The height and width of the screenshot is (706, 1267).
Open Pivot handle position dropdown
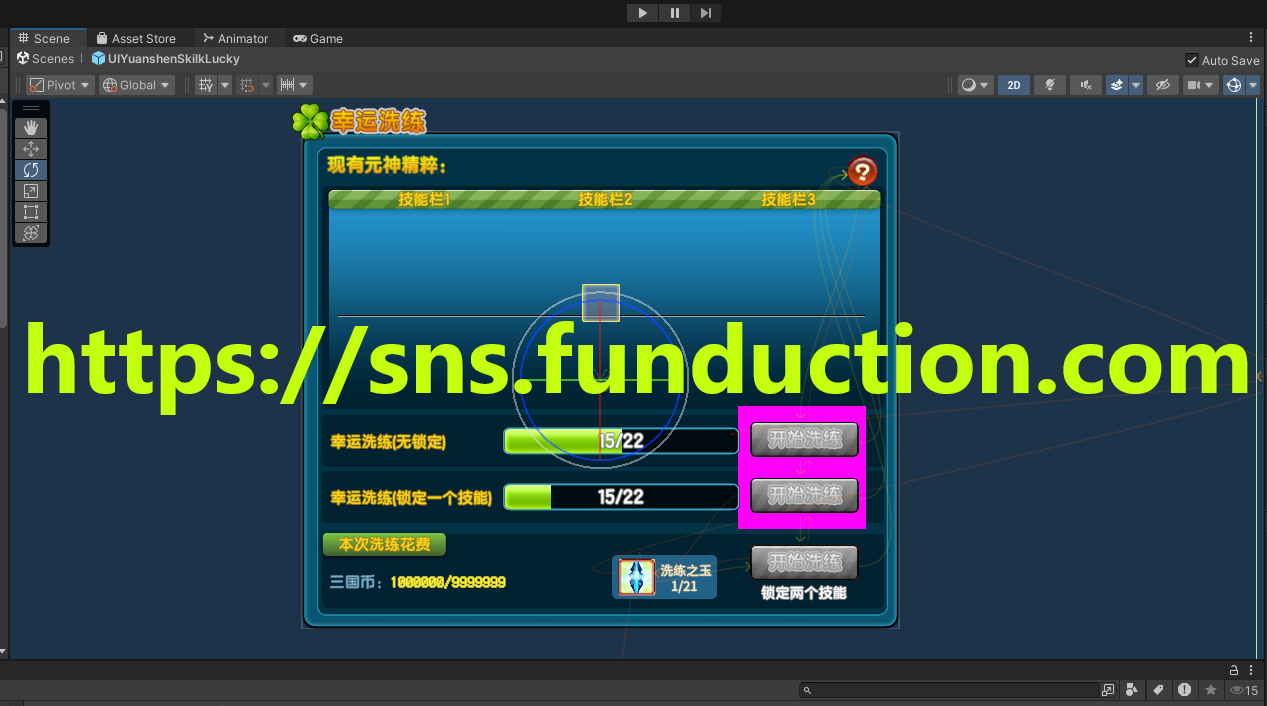click(60, 85)
